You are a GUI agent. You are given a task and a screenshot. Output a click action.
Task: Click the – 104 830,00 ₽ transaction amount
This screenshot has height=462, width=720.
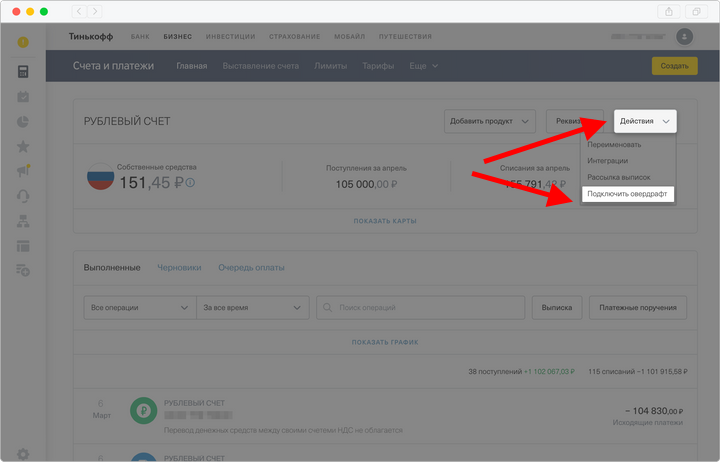[x=654, y=411]
